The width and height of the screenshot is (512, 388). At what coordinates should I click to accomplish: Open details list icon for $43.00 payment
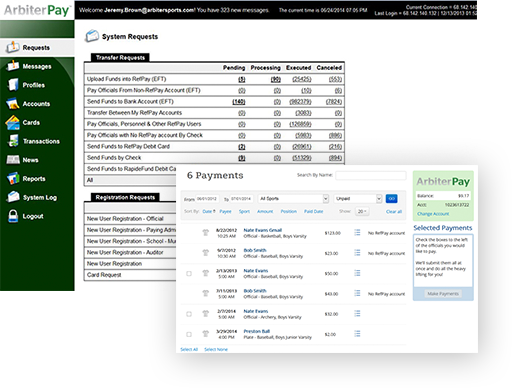click(x=357, y=293)
